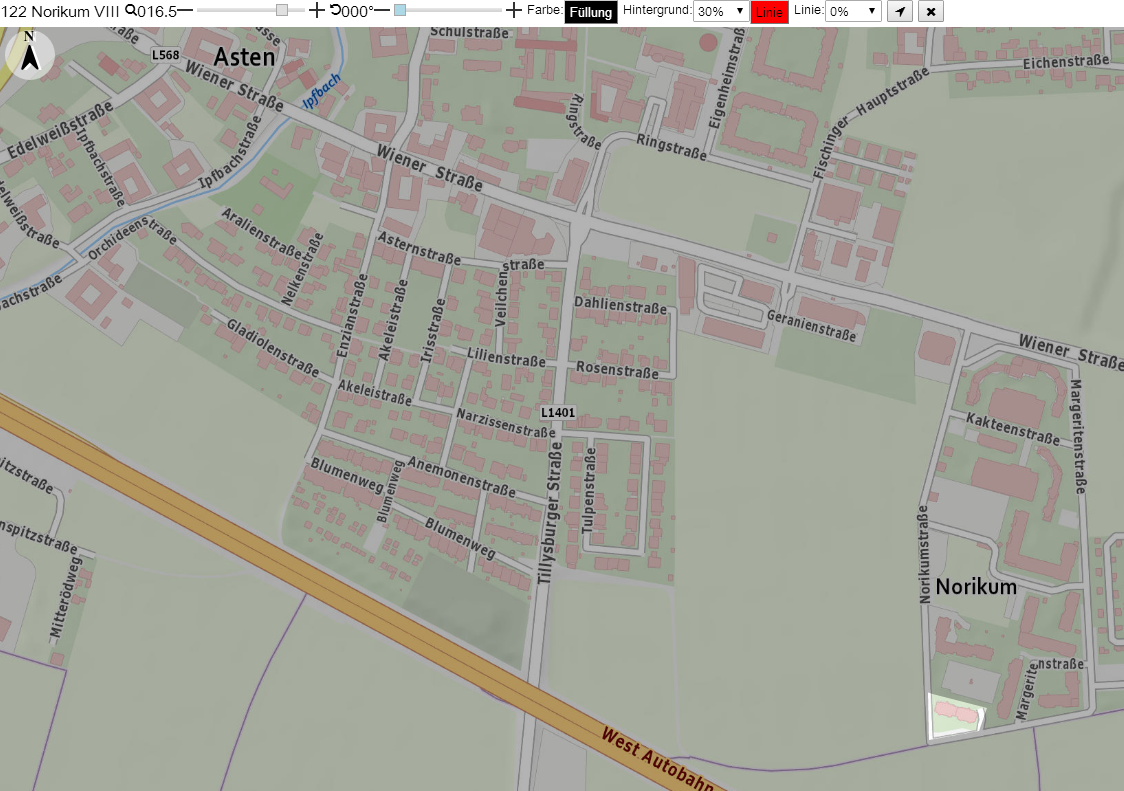
Task: Open the Hintergrund 30% dropdown
Action: (720, 11)
